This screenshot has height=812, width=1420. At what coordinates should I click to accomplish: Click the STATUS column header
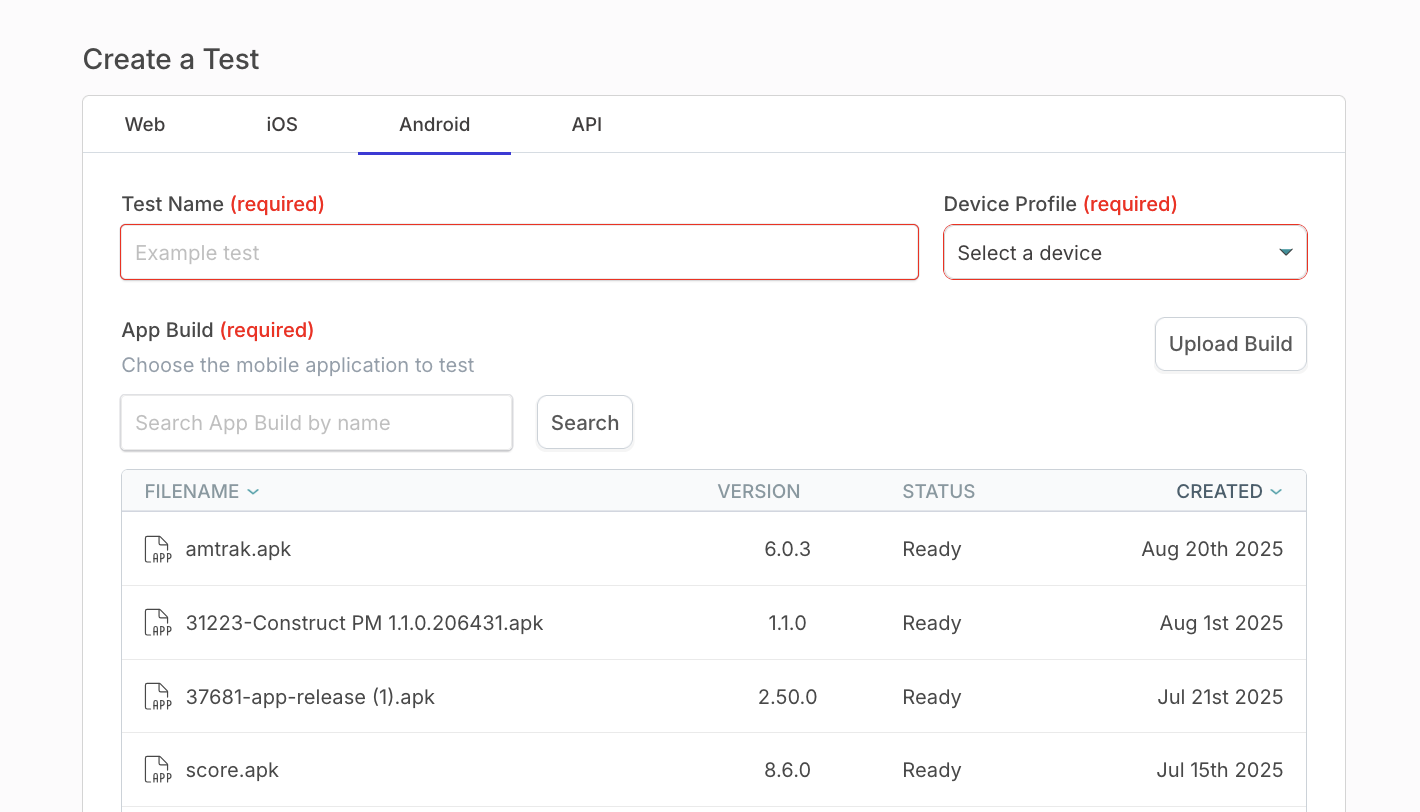click(x=938, y=491)
